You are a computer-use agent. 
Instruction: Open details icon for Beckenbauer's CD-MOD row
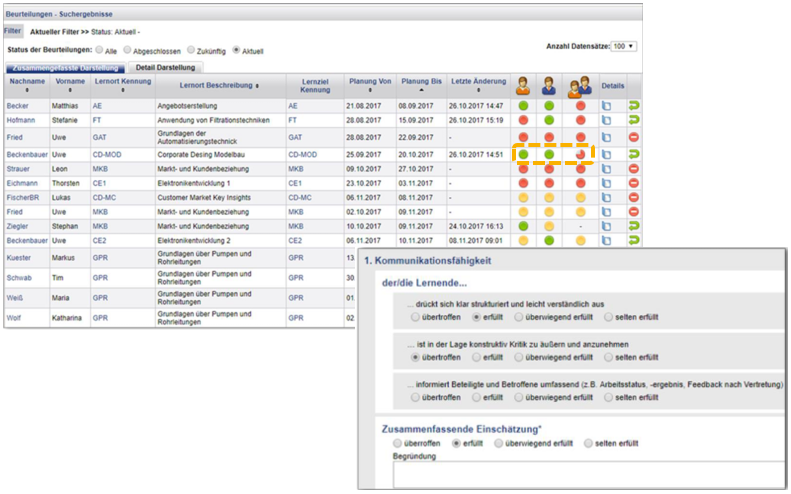point(606,154)
